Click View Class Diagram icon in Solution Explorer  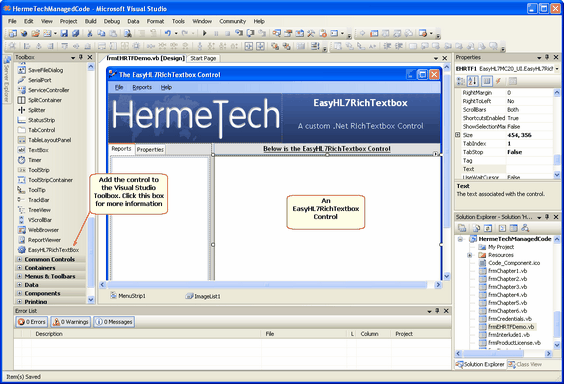coord(525,228)
